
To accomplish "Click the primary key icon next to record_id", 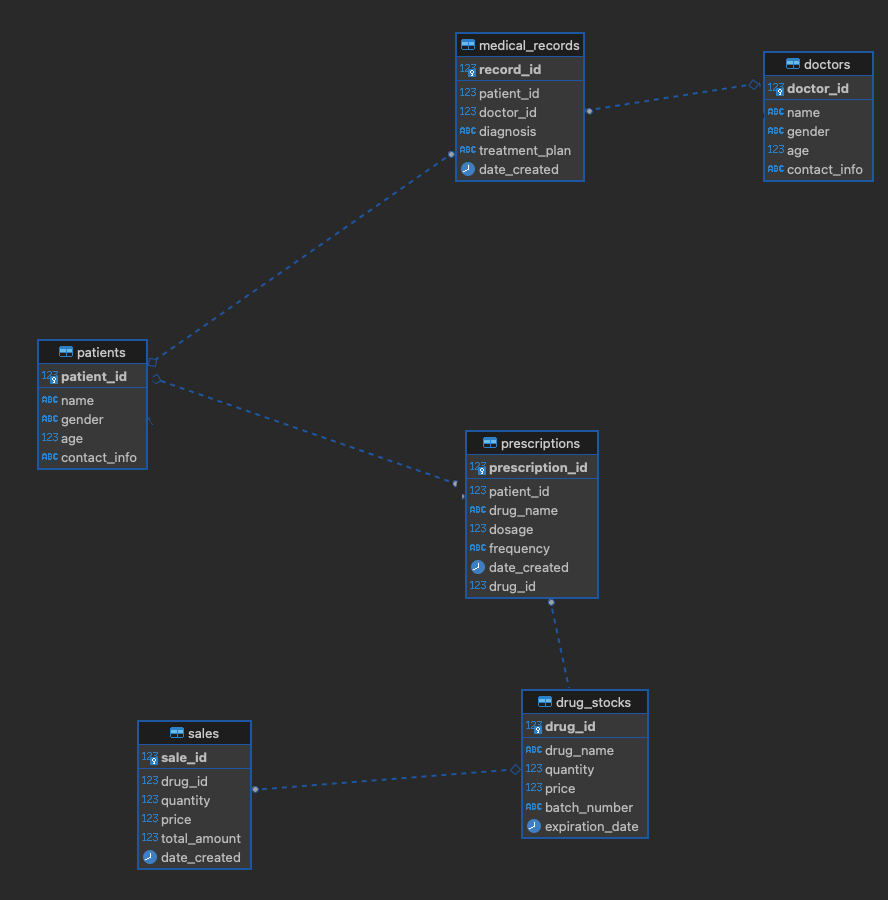I will click(468, 69).
